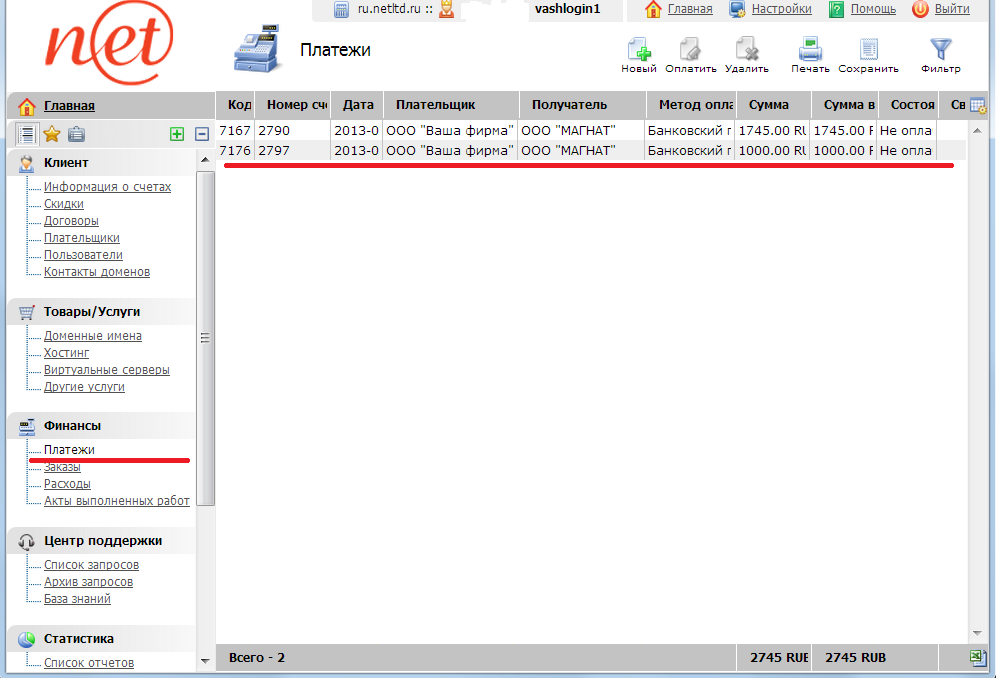Switch to the tree list view icon
The image size is (996, 678).
click(27, 134)
